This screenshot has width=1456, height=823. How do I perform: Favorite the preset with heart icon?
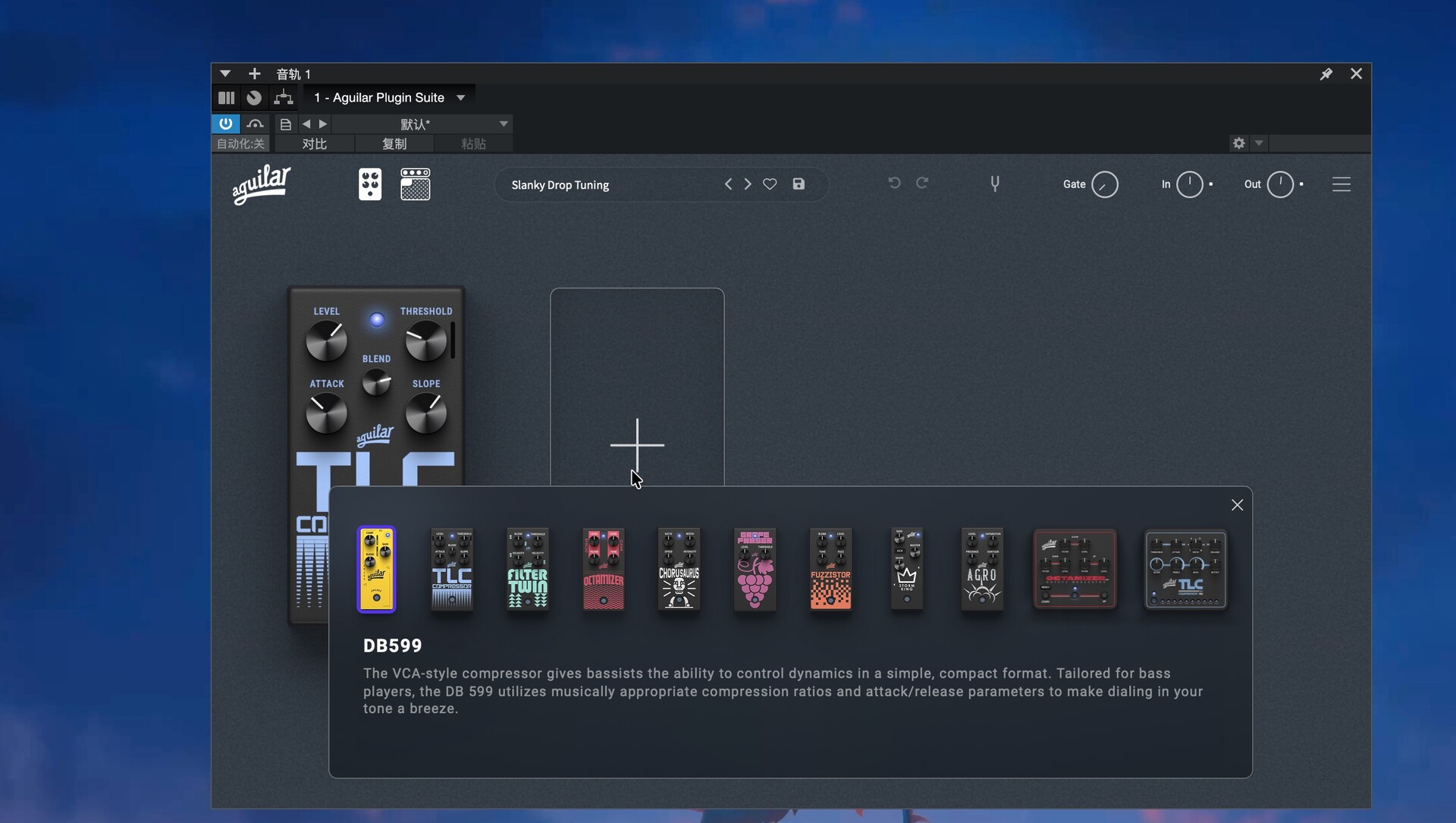(x=770, y=184)
